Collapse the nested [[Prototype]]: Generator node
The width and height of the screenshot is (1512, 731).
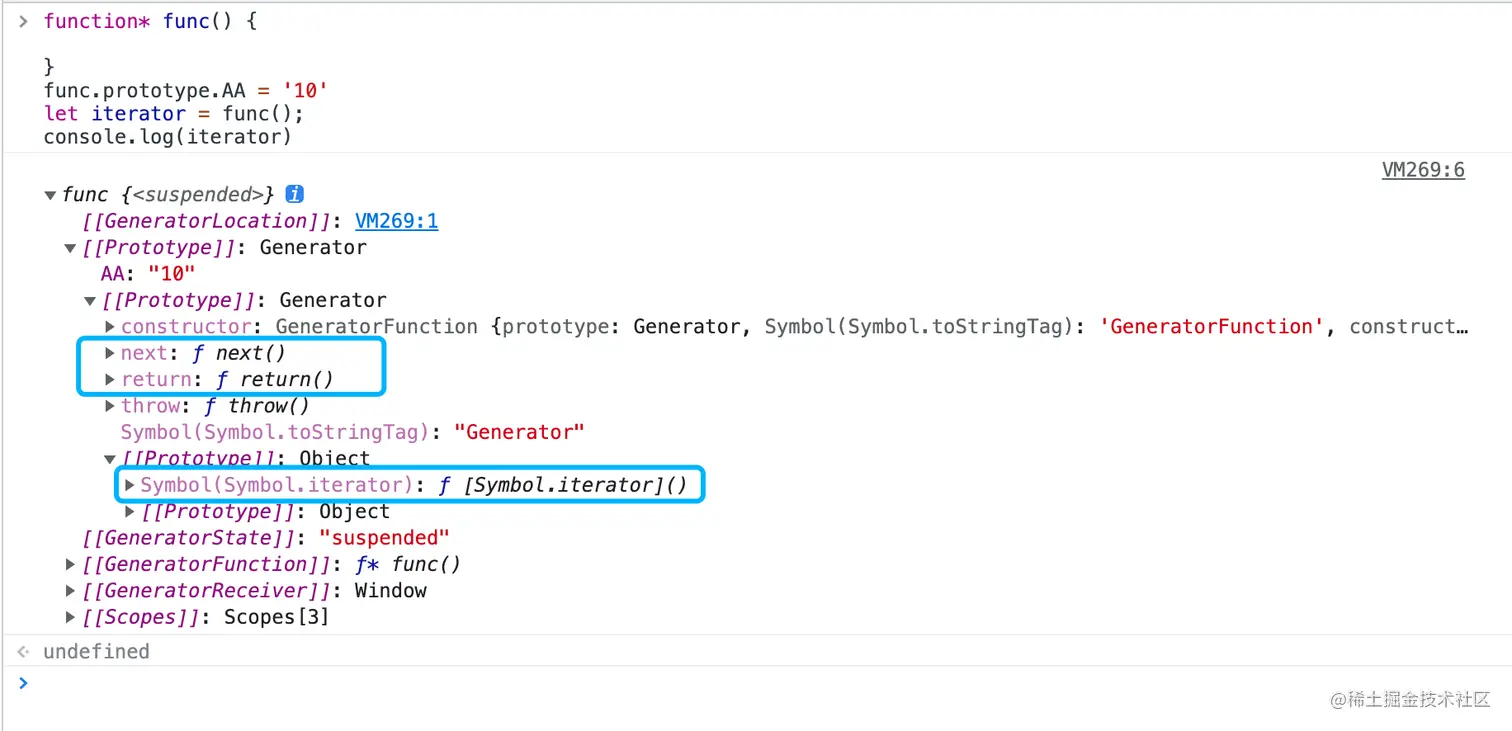pos(90,301)
